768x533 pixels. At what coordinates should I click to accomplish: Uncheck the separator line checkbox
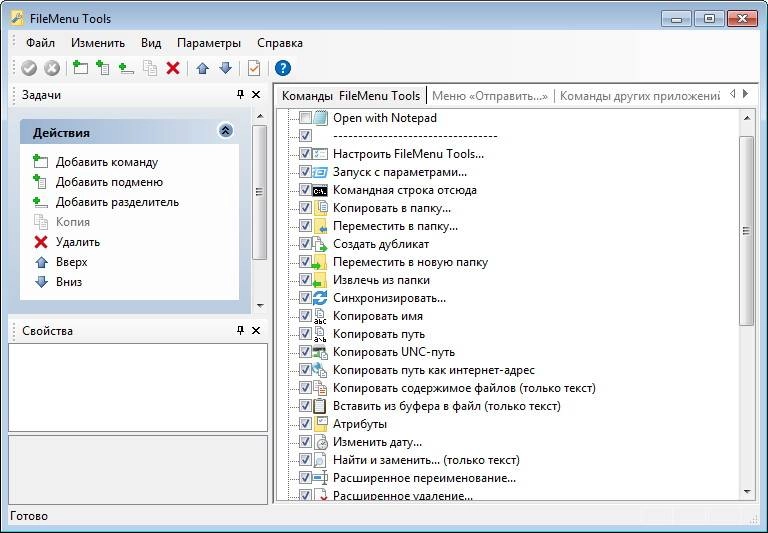305,136
